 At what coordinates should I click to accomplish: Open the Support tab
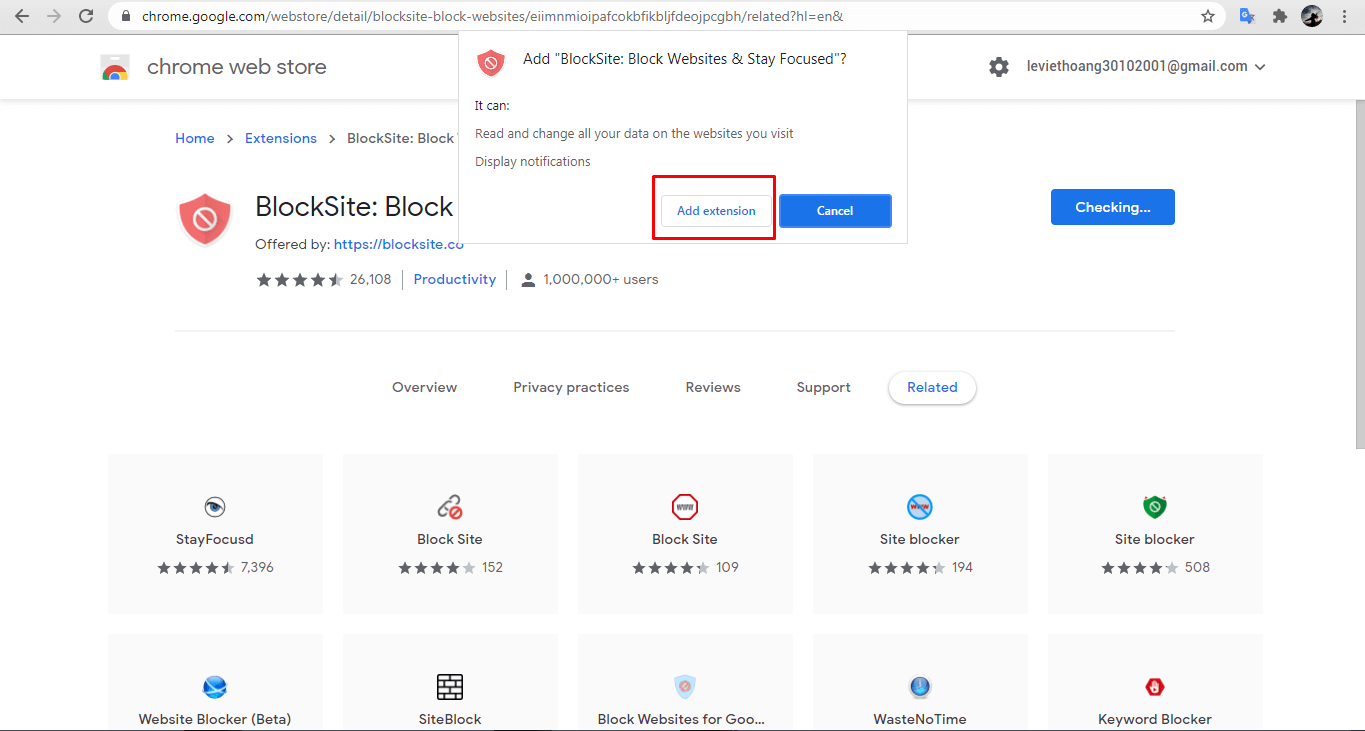coord(823,387)
